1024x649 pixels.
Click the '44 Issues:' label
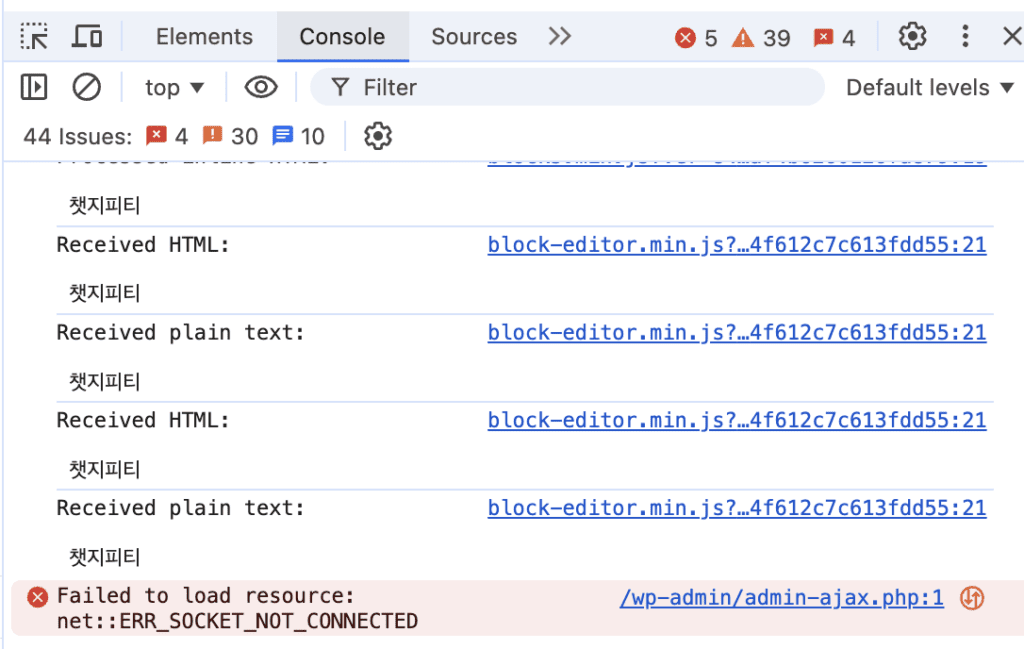click(x=78, y=136)
